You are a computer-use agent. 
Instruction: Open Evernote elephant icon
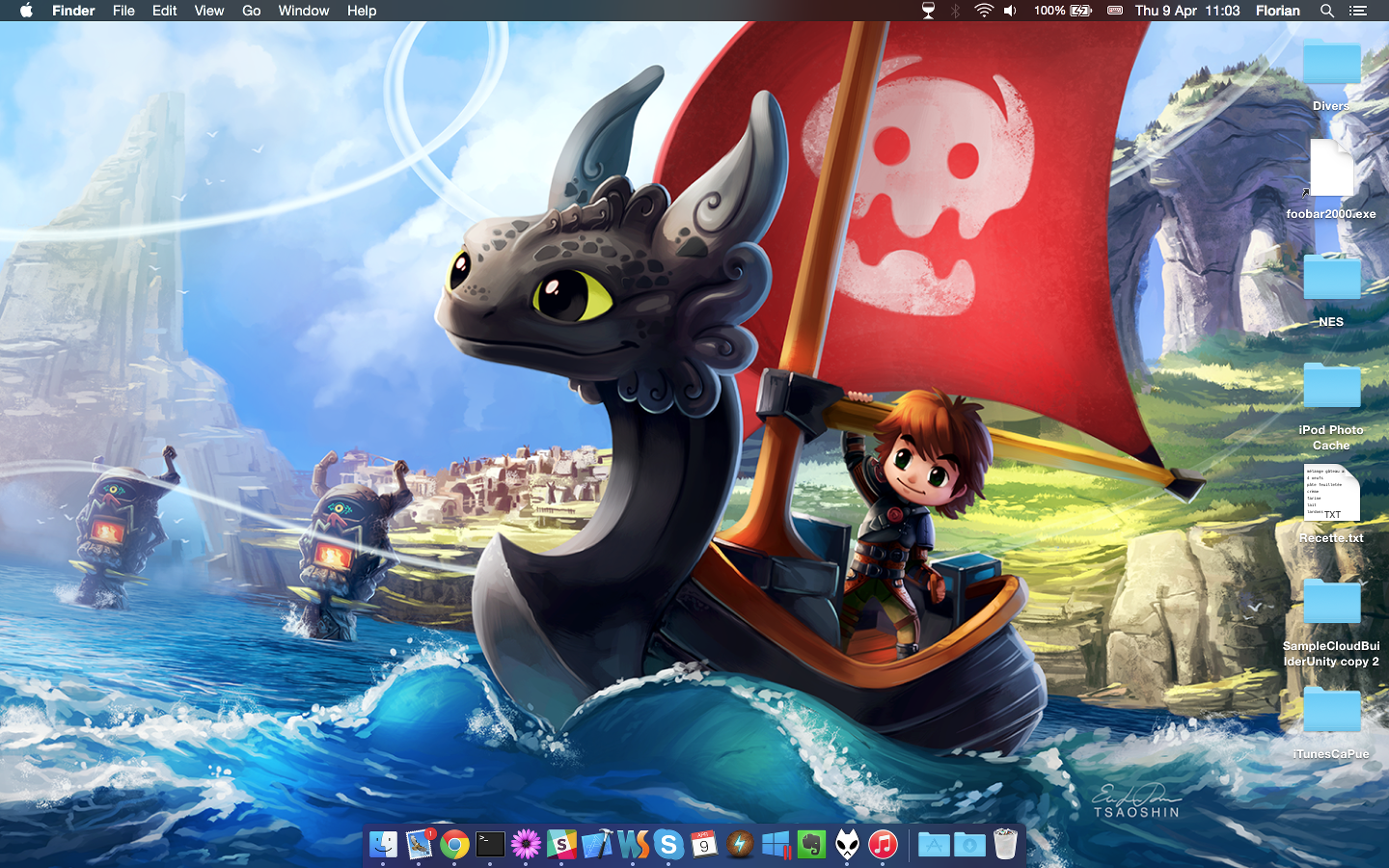coord(811,845)
